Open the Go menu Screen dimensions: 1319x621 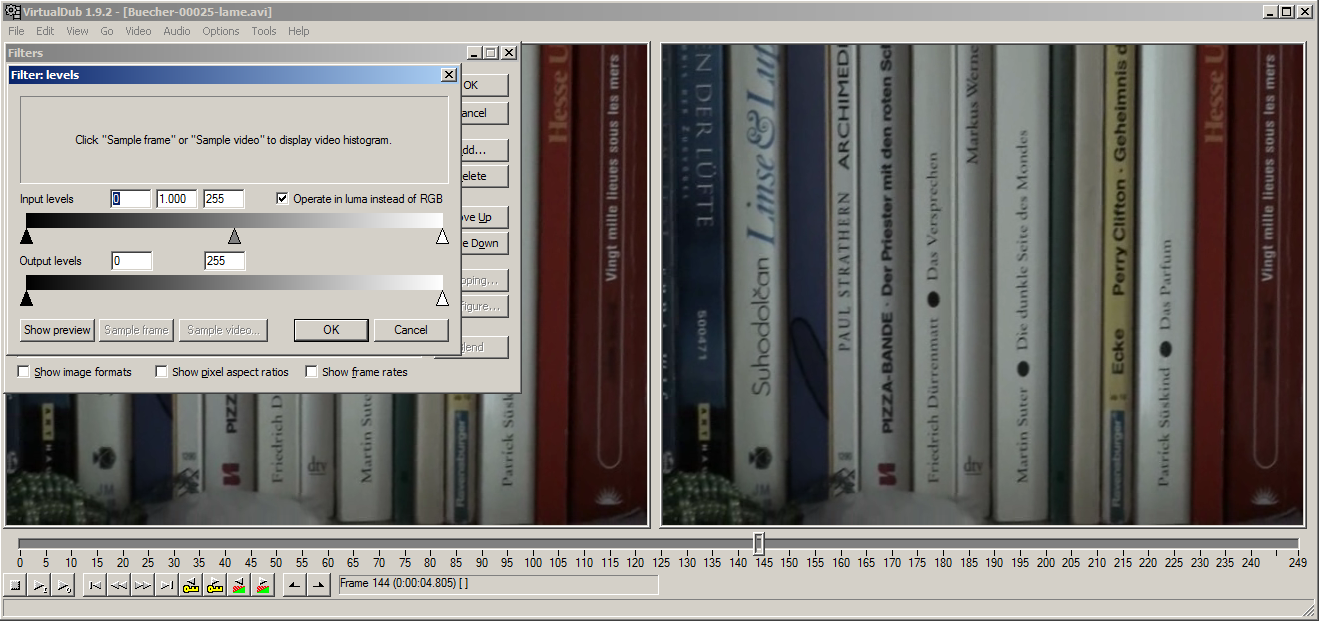pos(107,31)
